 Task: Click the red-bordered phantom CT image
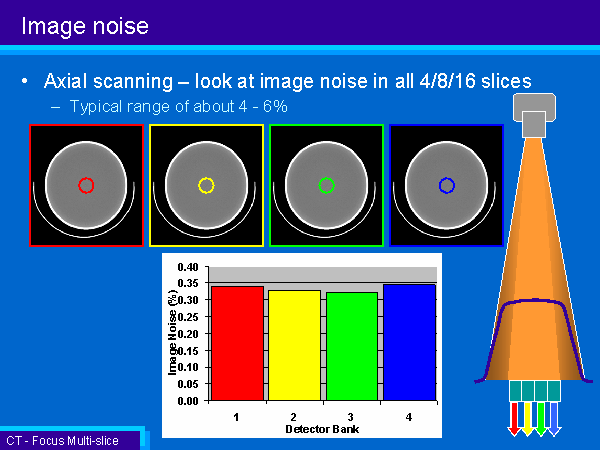[x=86, y=185]
